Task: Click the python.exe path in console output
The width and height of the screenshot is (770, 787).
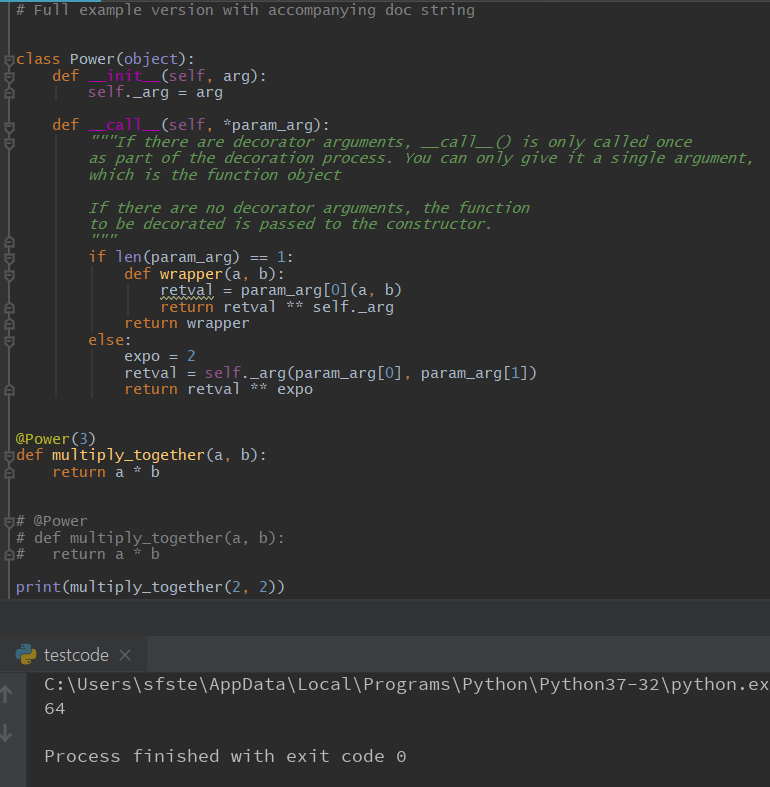Action: [x=407, y=684]
